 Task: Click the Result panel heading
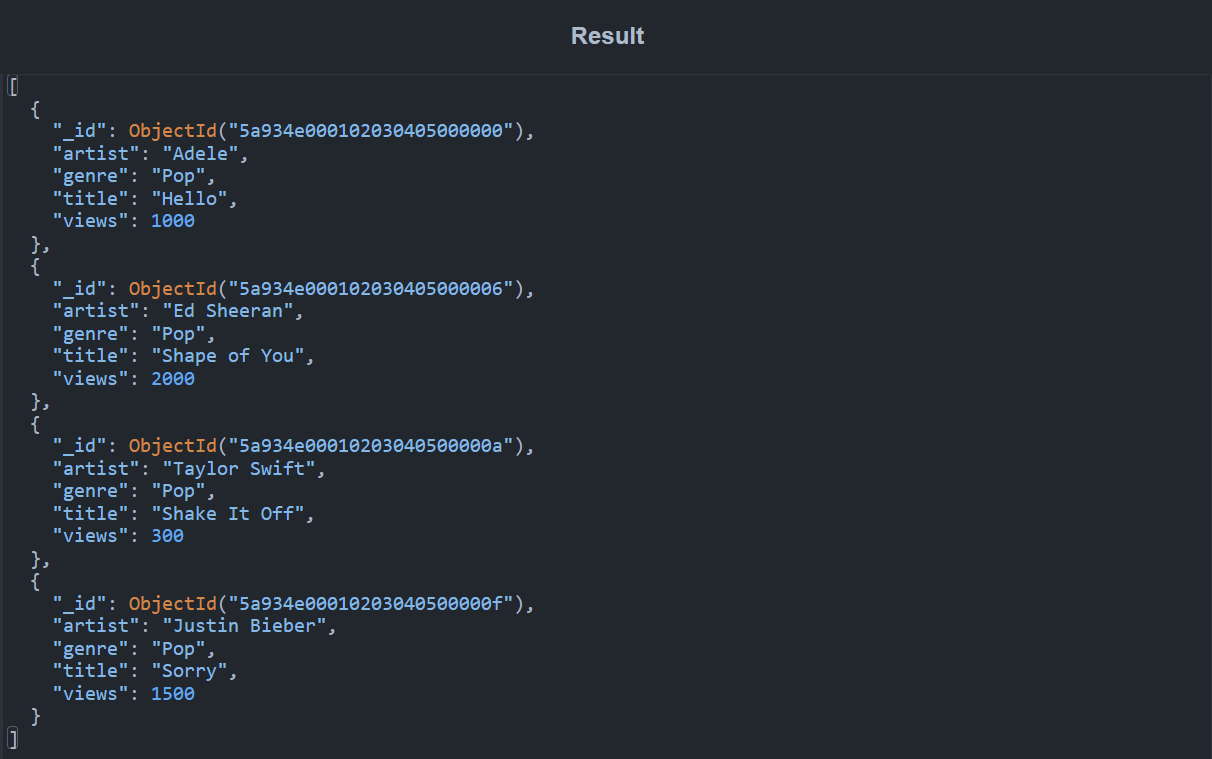point(607,36)
